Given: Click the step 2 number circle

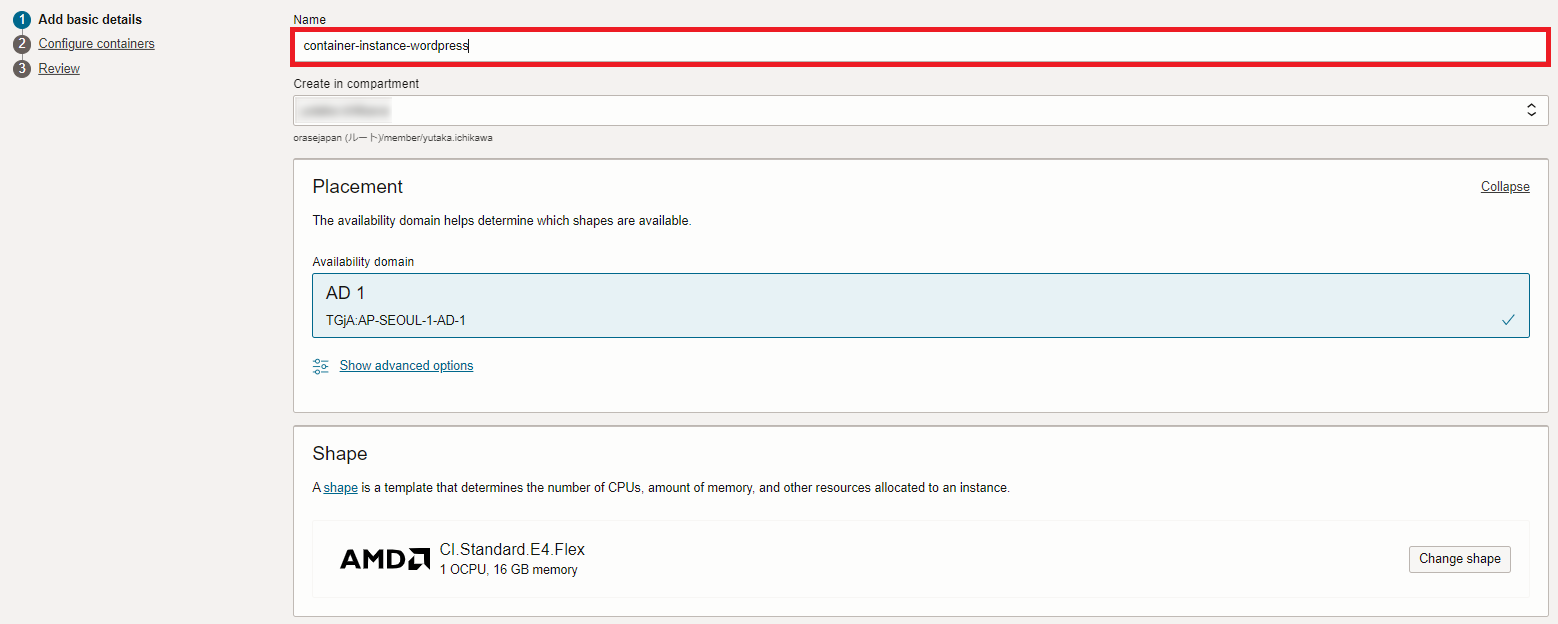Looking at the screenshot, I should tap(22, 44).
